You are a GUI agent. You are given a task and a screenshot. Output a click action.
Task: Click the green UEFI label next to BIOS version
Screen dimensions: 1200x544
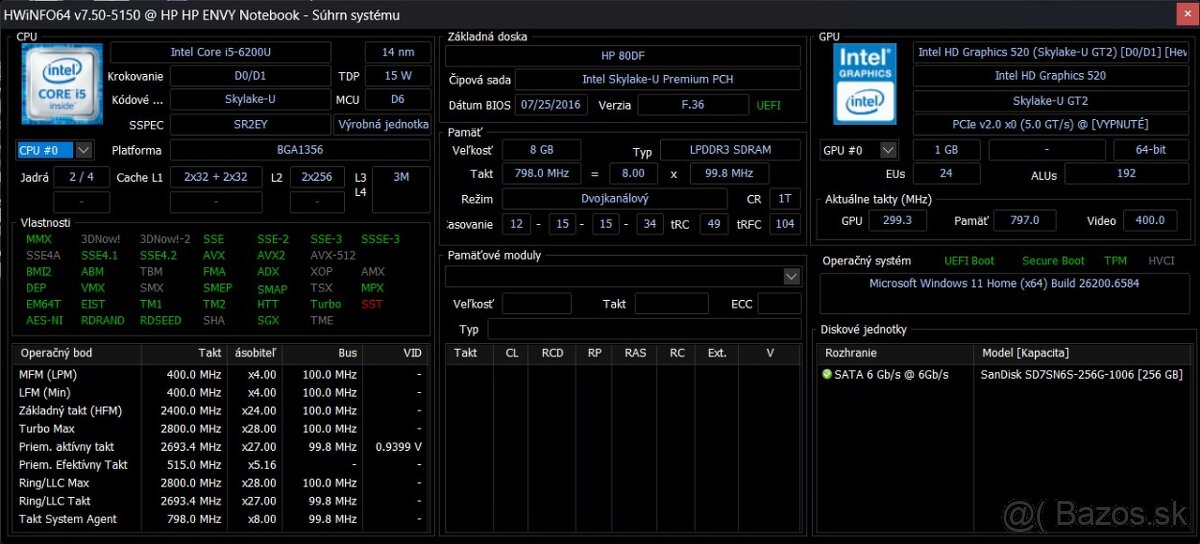click(x=769, y=105)
